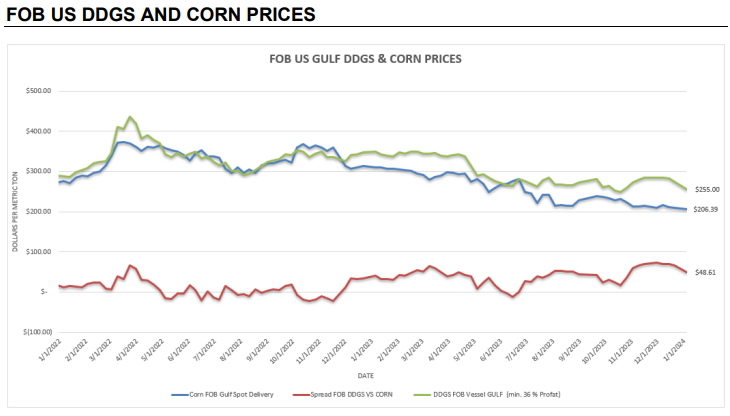Click the $255.00 end data label

pyautogui.click(x=707, y=189)
